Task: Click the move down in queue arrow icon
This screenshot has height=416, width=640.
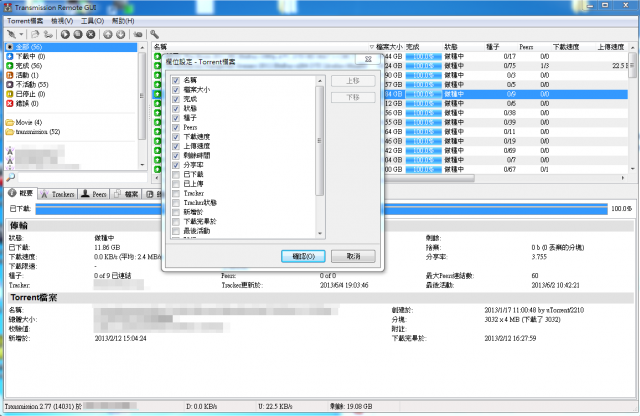Action: pyautogui.click(x=120, y=35)
